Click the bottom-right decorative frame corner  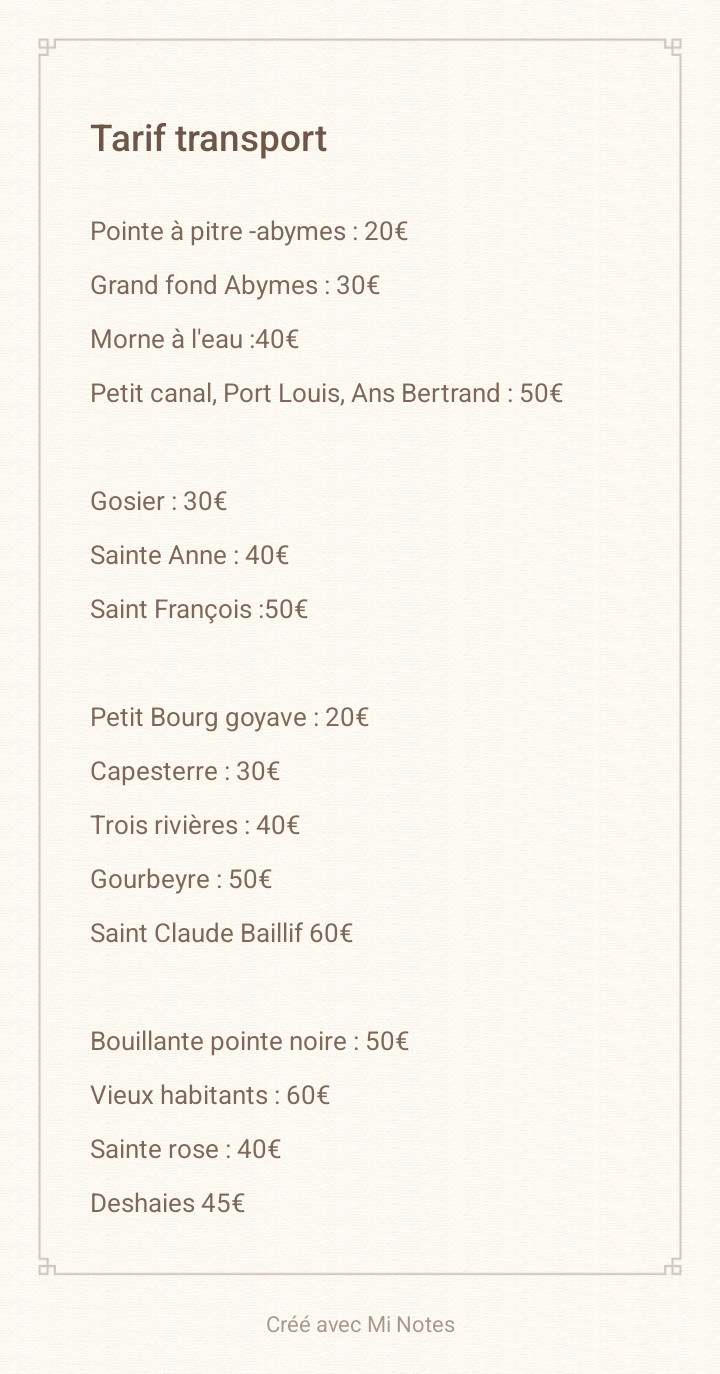click(673, 1267)
